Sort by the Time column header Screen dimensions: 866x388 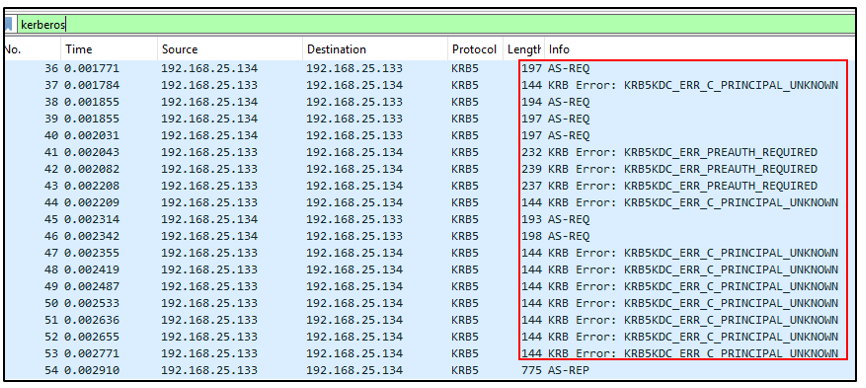[109, 49]
